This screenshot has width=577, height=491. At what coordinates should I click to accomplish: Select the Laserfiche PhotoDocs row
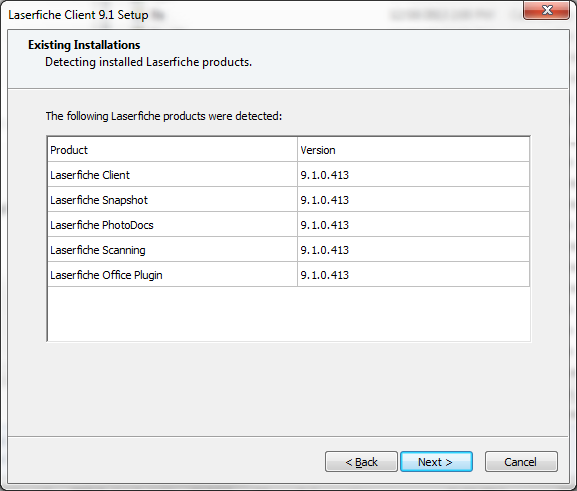(288, 225)
